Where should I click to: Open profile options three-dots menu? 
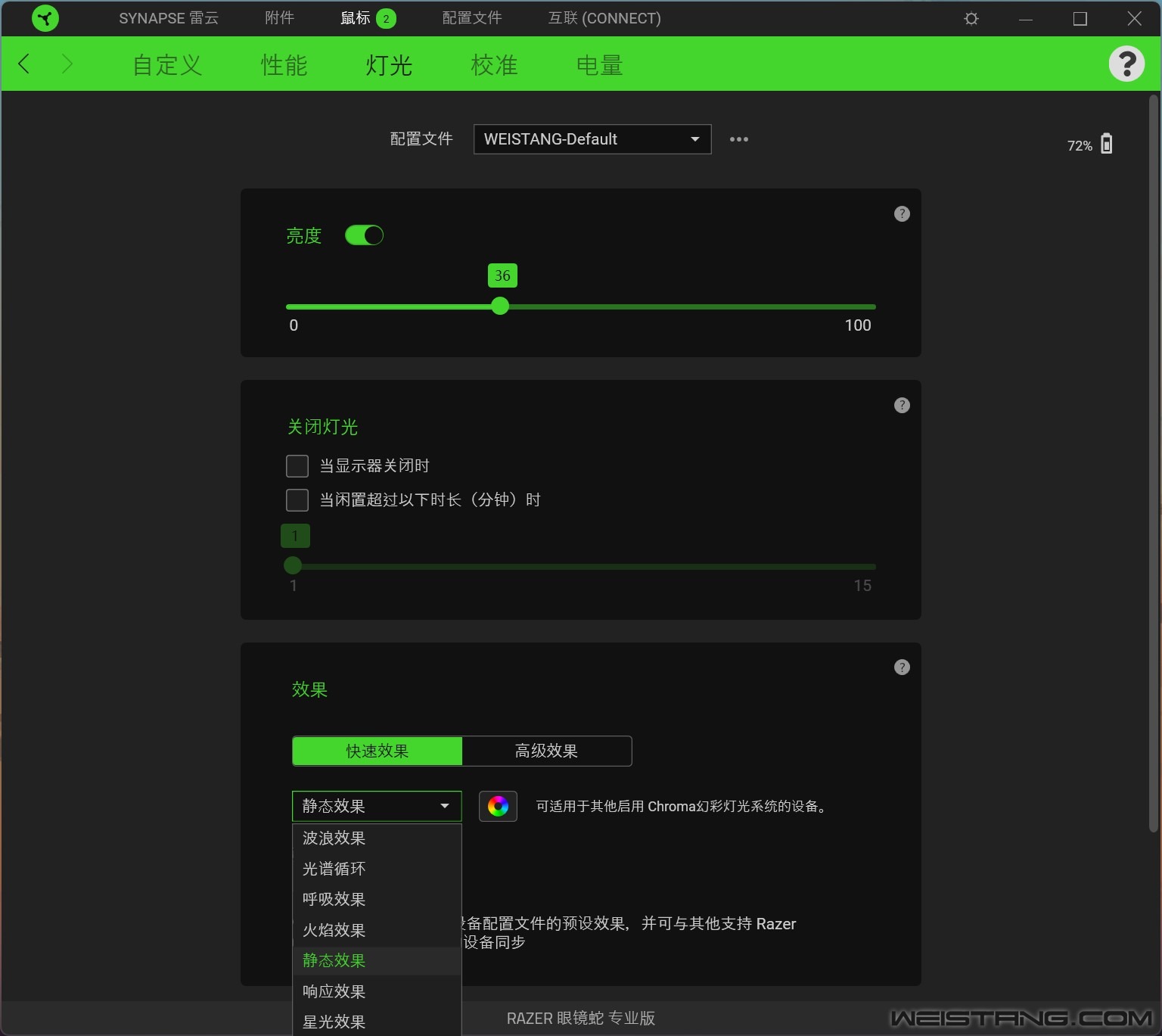pyautogui.click(x=739, y=139)
